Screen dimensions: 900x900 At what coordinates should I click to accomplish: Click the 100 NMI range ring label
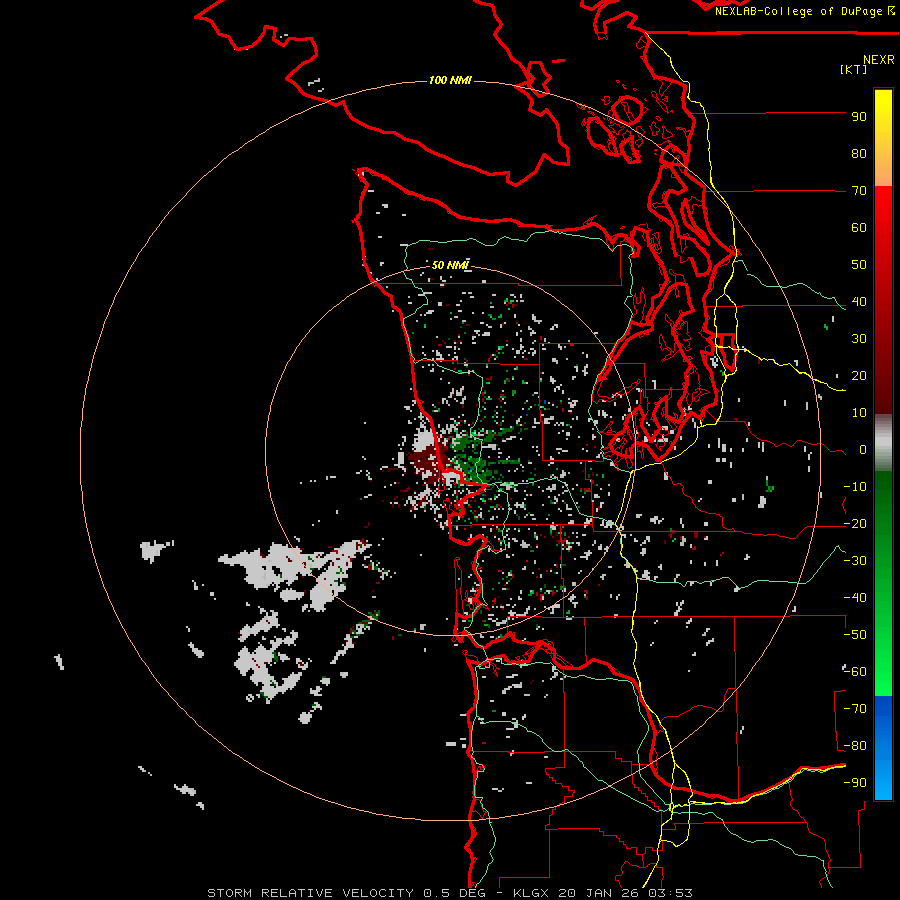tap(450, 80)
